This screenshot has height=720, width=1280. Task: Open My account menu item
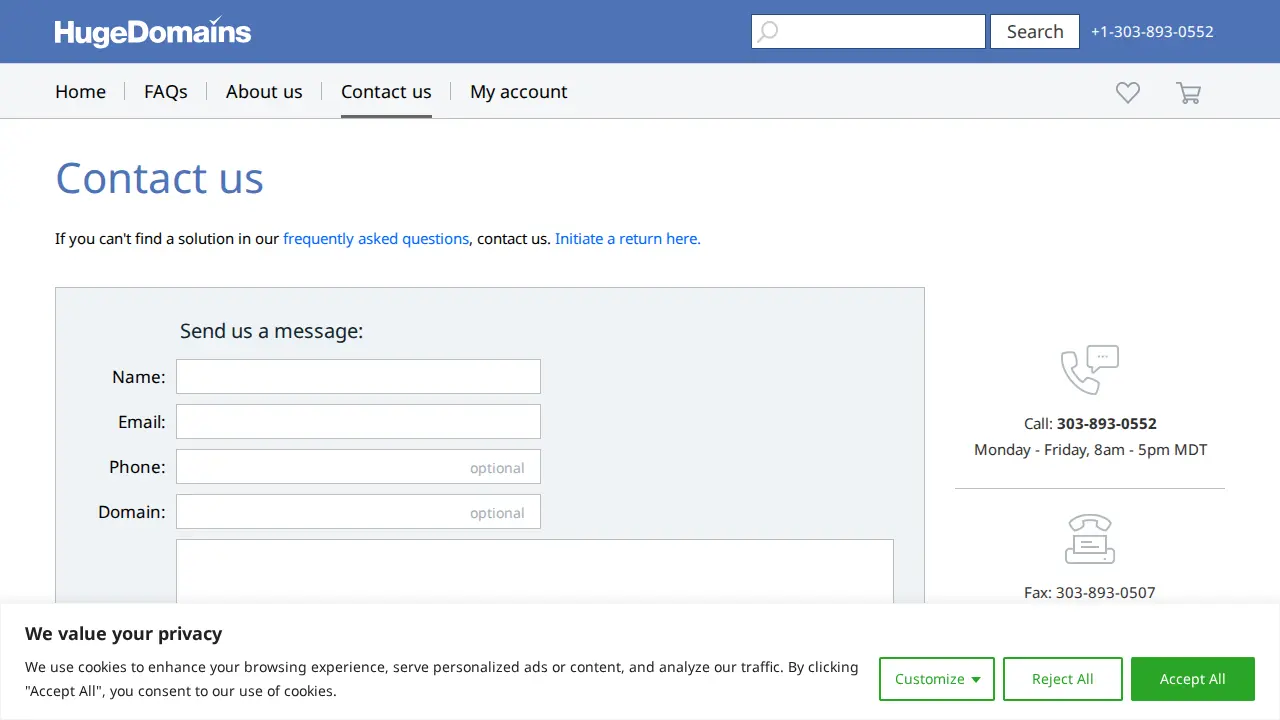click(519, 91)
